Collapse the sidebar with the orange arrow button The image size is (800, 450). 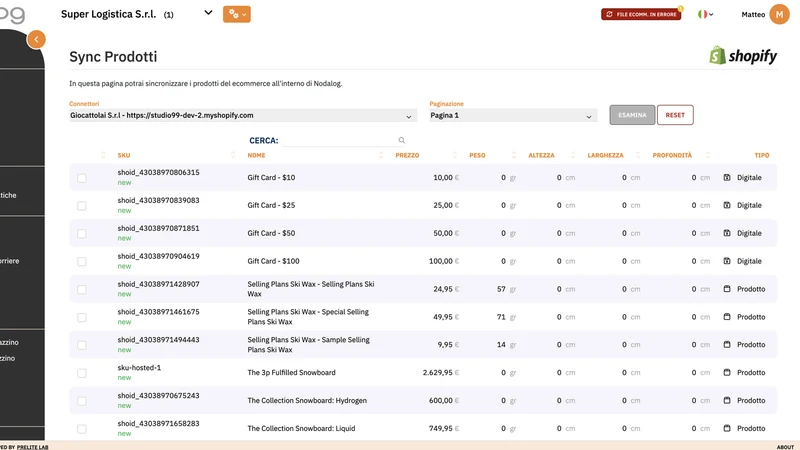point(36,39)
